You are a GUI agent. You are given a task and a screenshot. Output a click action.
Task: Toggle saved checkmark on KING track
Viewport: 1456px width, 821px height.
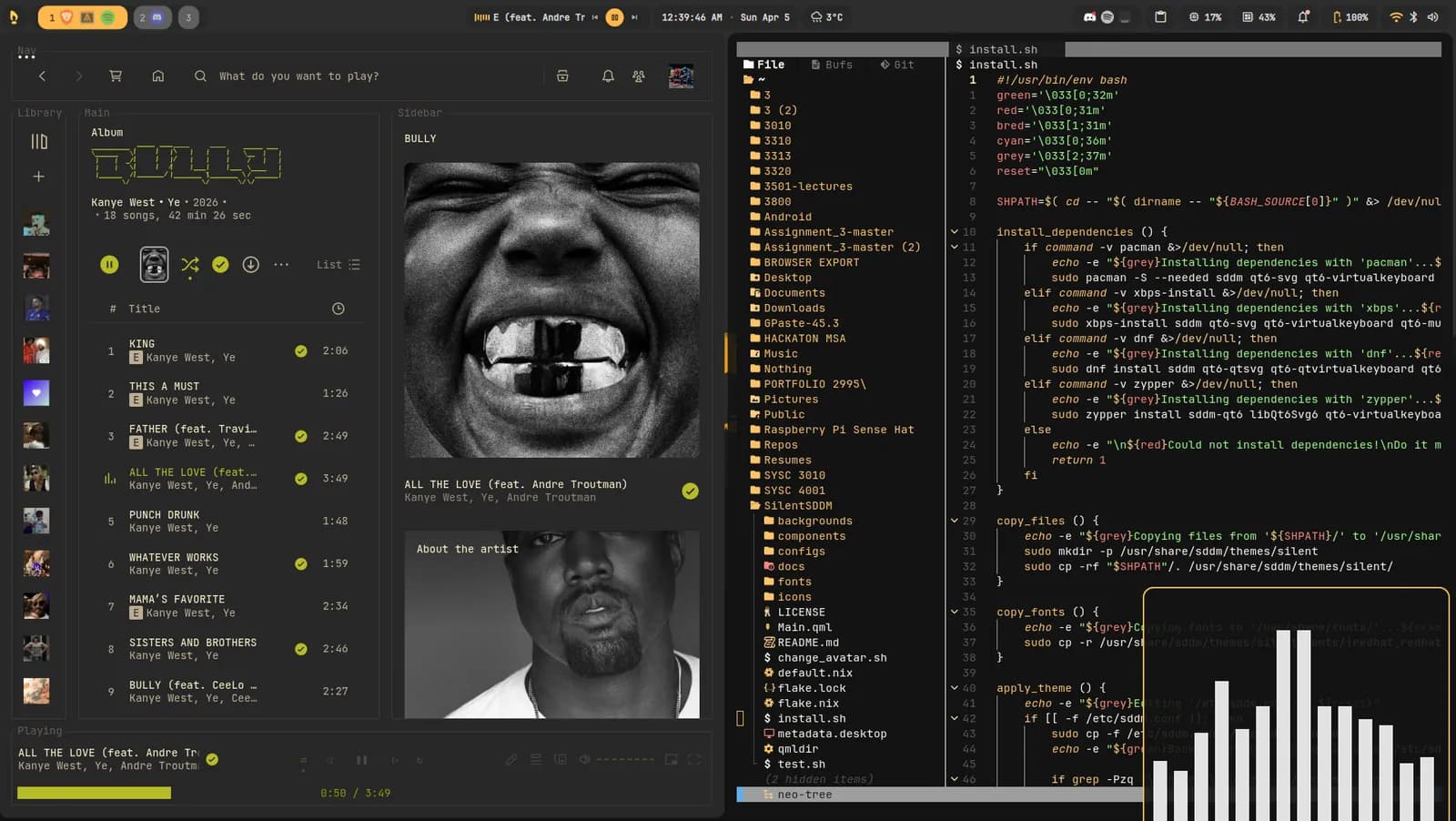301,350
